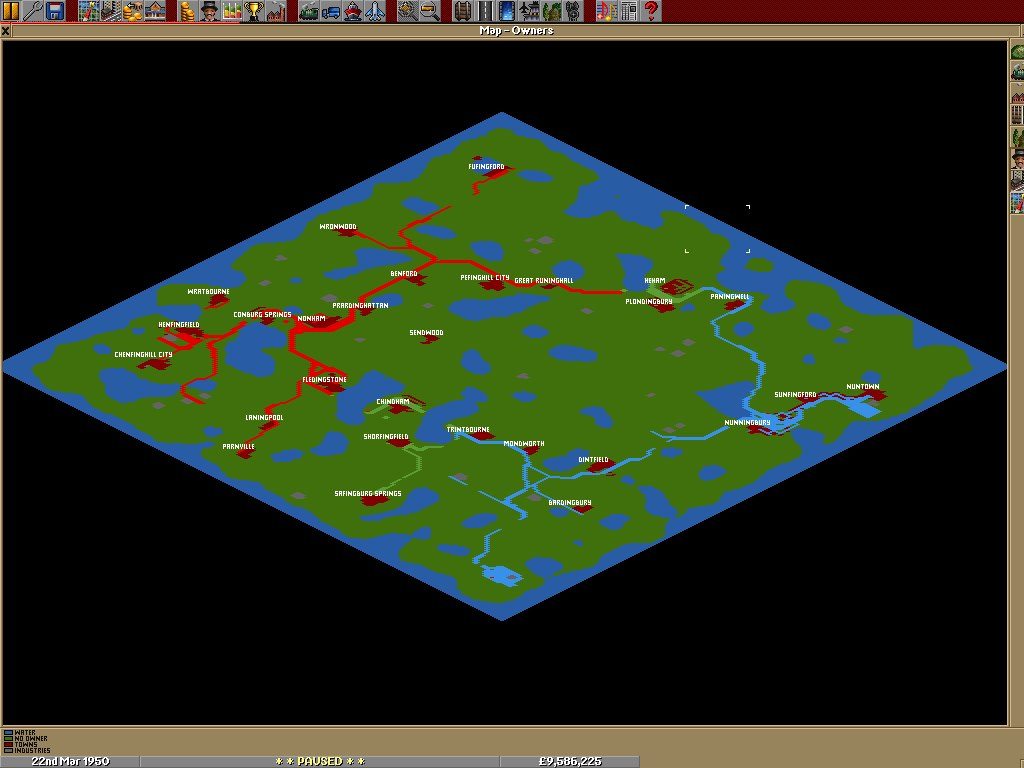Switch map to routes view via track button
Image resolution: width=1024 pixels, height=768 pixels.
click(x=1017, y=116)
